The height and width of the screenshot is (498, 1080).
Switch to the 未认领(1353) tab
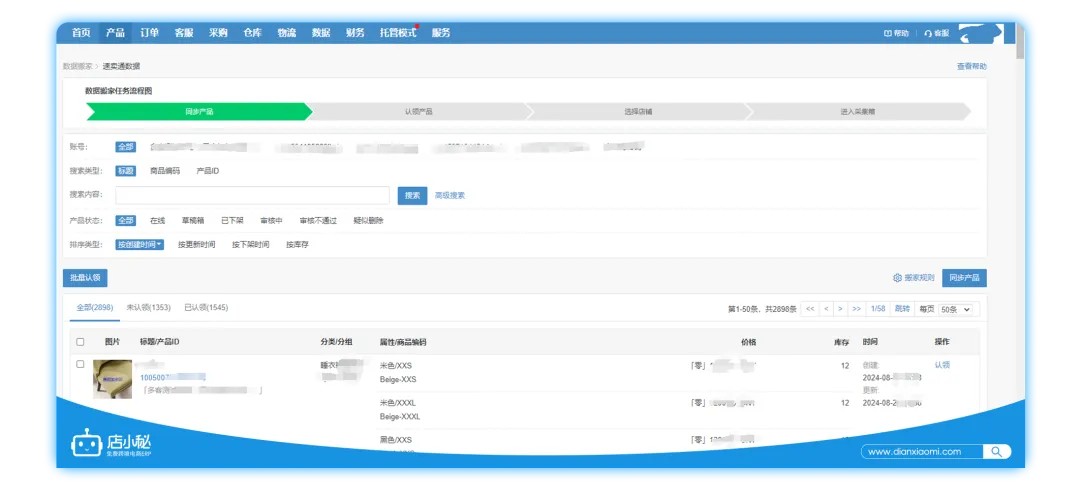149,307
